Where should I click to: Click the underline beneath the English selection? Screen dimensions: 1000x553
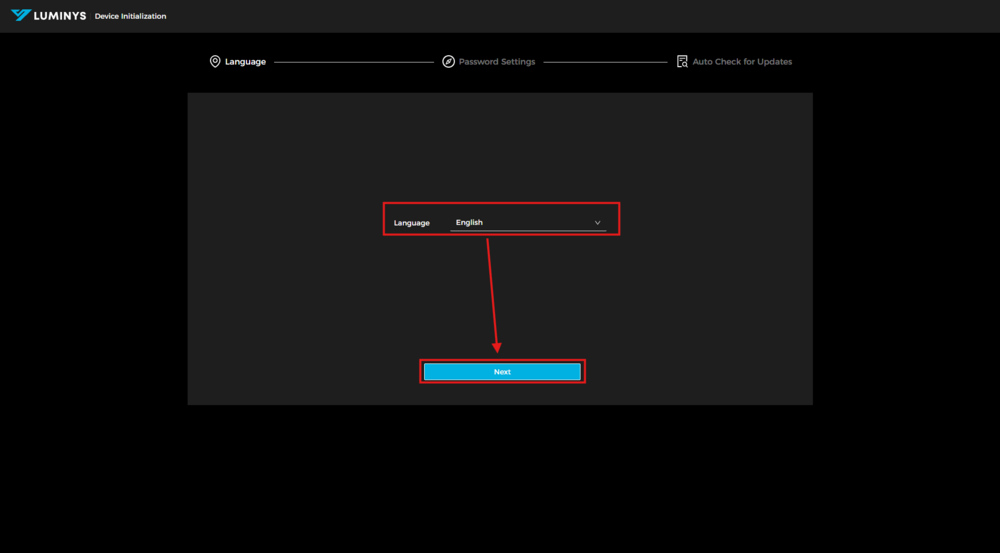click(x=528, y=231)
